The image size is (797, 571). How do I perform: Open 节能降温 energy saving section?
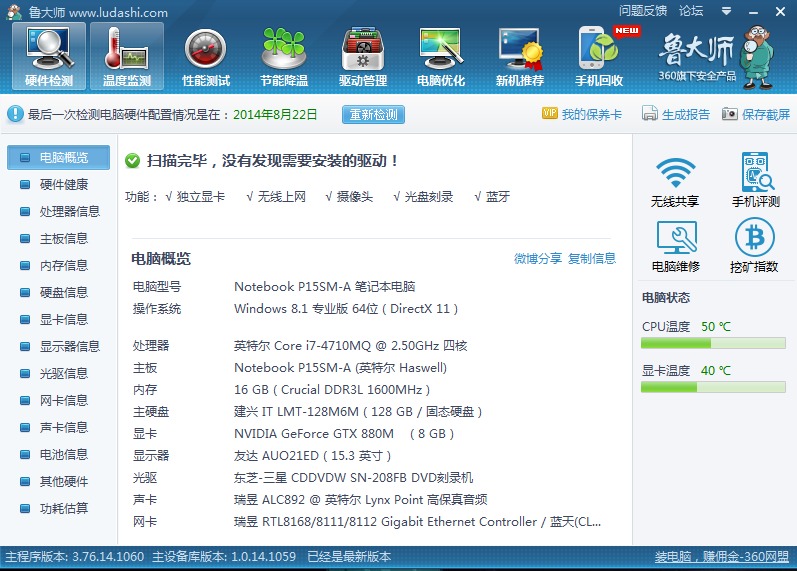(x=284, y=58)
